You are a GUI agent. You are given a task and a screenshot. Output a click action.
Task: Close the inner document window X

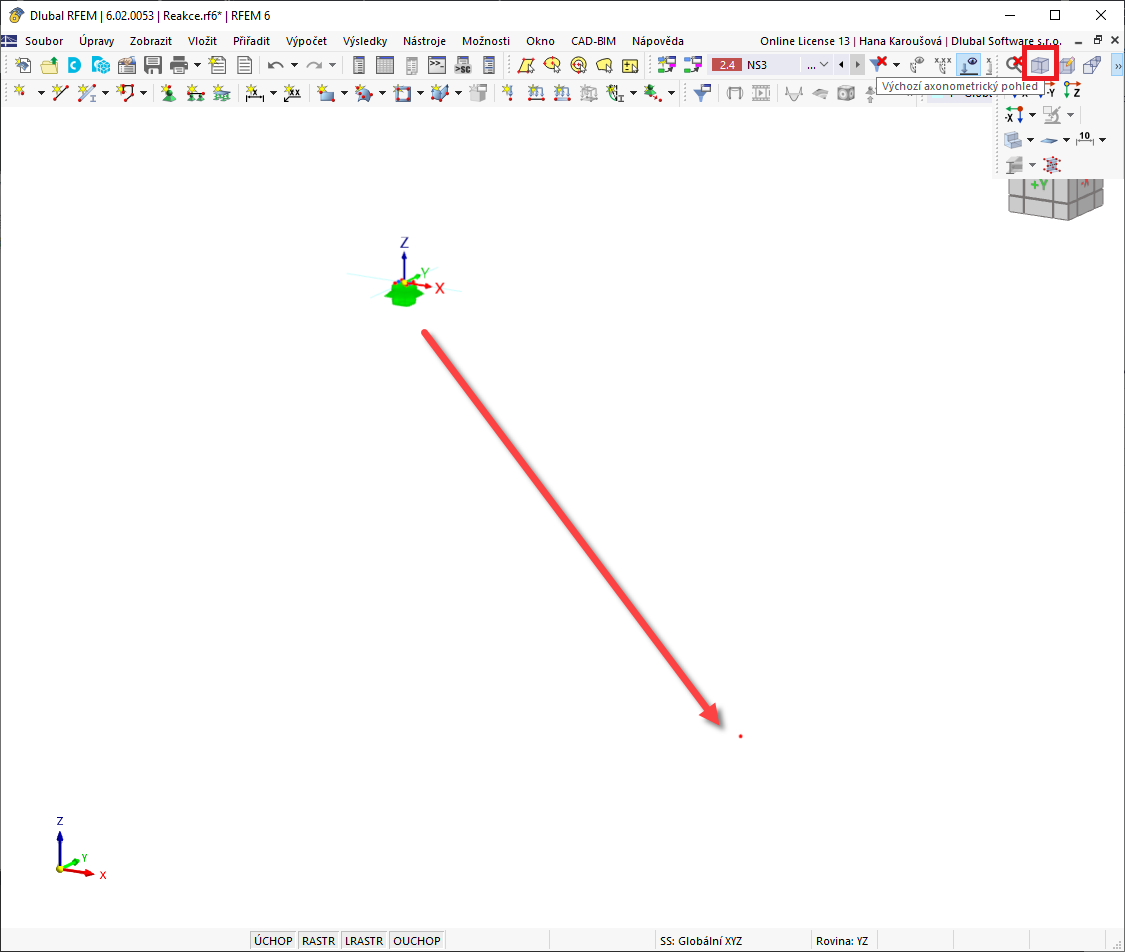tap(1115, 40)
